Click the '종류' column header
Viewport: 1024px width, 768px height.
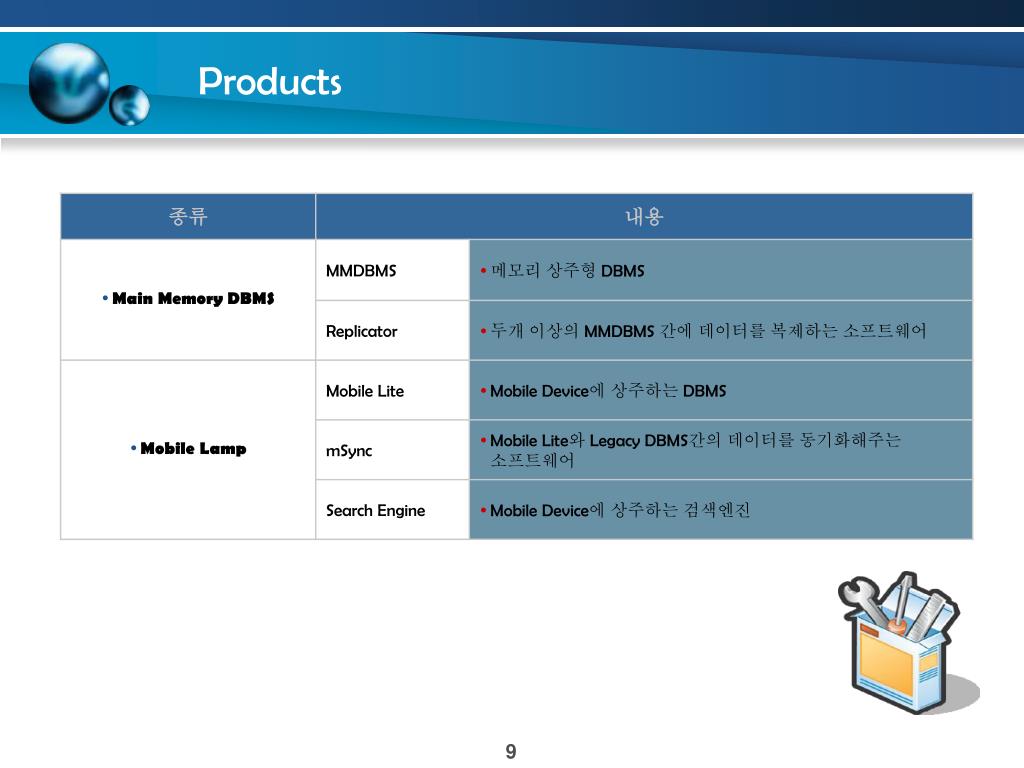coord(188,216)
